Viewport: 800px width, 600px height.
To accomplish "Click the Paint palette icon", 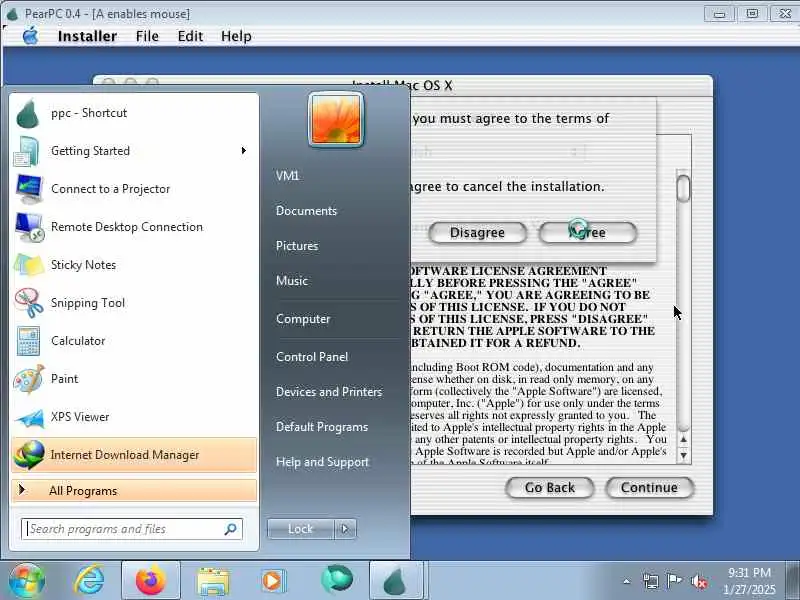I will point(29,379).
